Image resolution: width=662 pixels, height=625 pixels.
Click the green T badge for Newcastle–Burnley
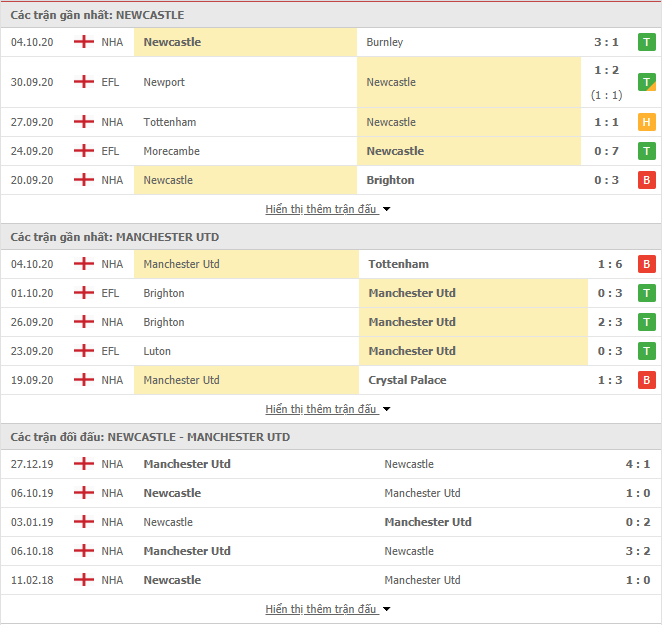point(646,42)
